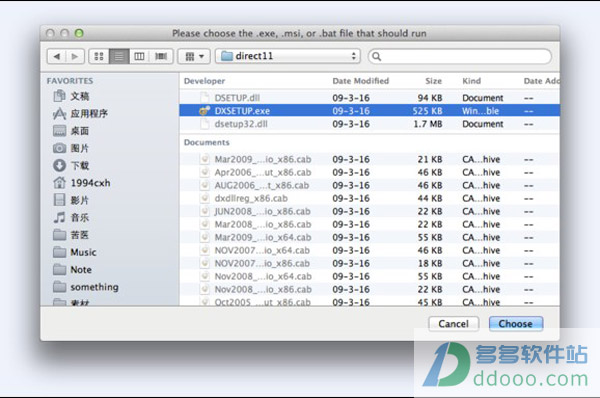Select Mar2009_...io_x86.cab file
This screenshot has height=398, width=600.
click(369, 159)
